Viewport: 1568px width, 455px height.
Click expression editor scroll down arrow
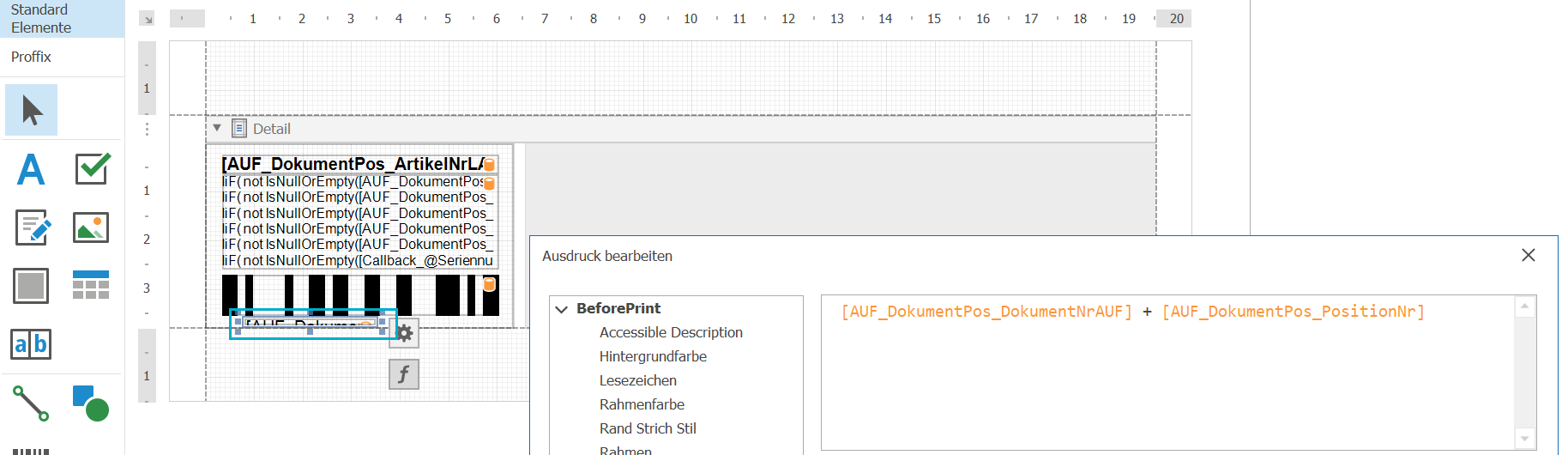coord(1524,439)
